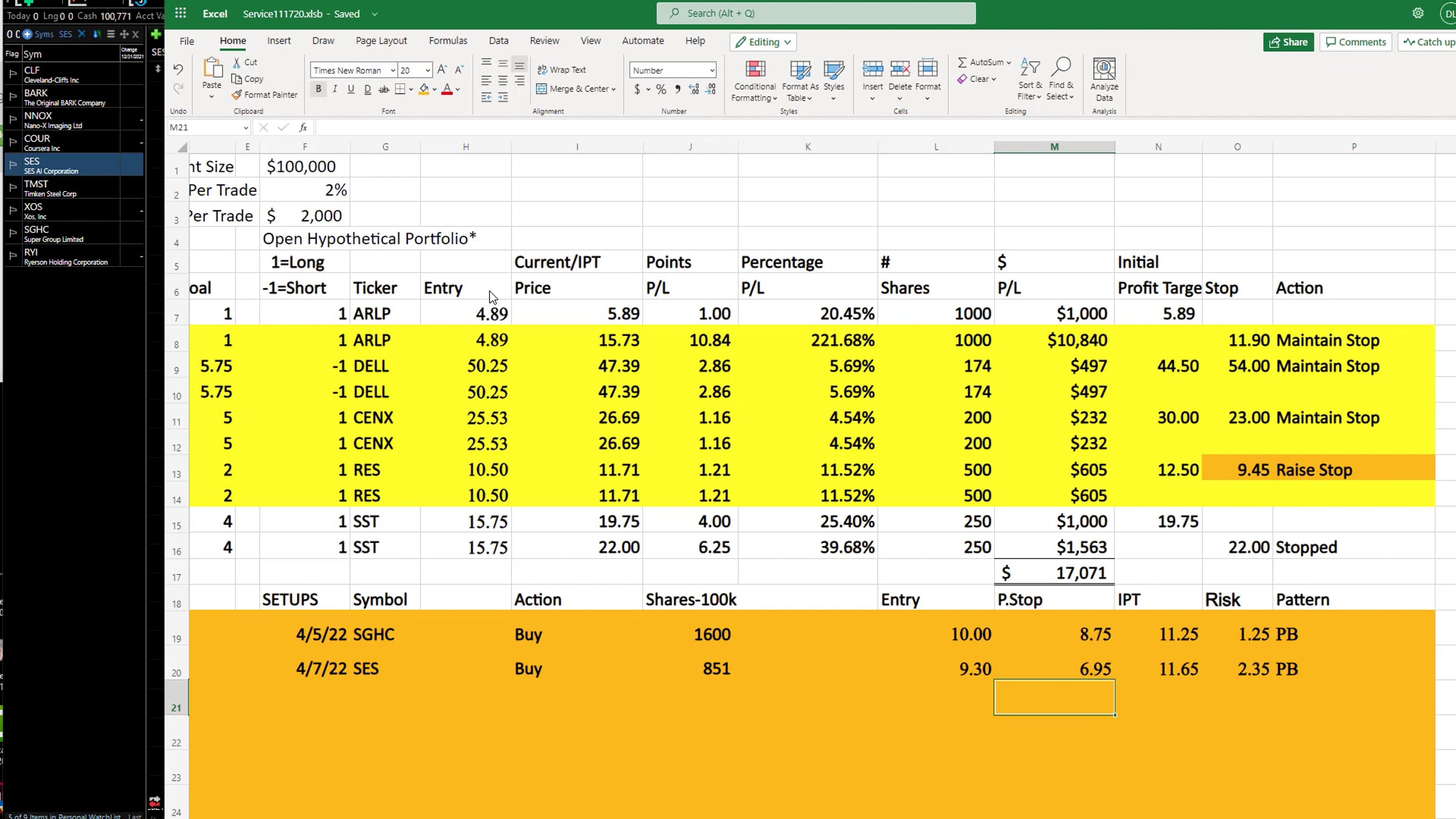This screenshot has height=819, width=1456.
Task: Decrease font size with the smaller A
Action: [459, 70]
